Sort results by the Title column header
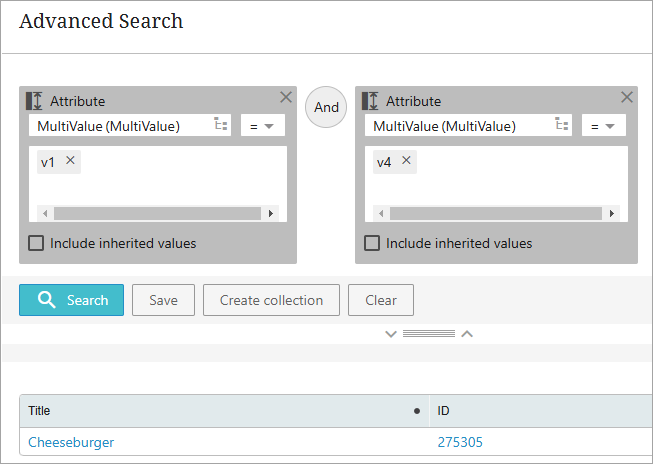Image resolution: width=653 pixels, height=464 pixels. 40,411
